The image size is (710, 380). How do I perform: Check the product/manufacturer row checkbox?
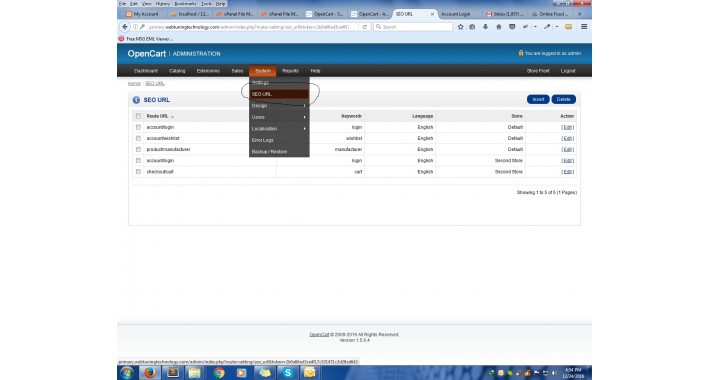pyautogui.click(x=138, y=149)
